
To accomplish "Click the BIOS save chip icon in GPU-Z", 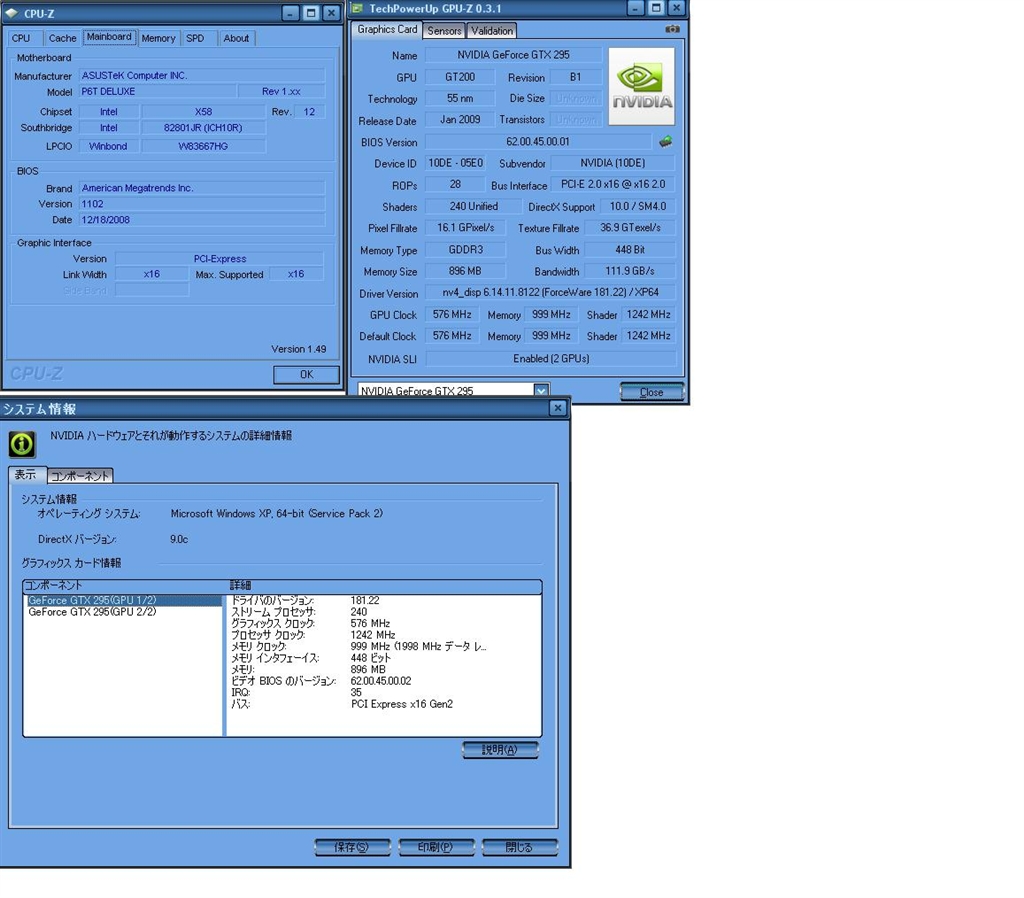I will (x=665, y=141).
